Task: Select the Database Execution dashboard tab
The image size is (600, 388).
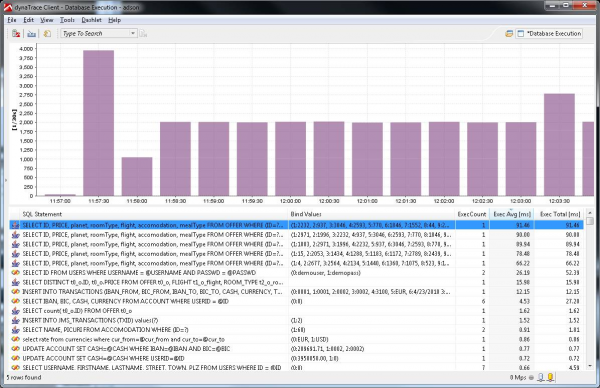Action: pos(549,34)
